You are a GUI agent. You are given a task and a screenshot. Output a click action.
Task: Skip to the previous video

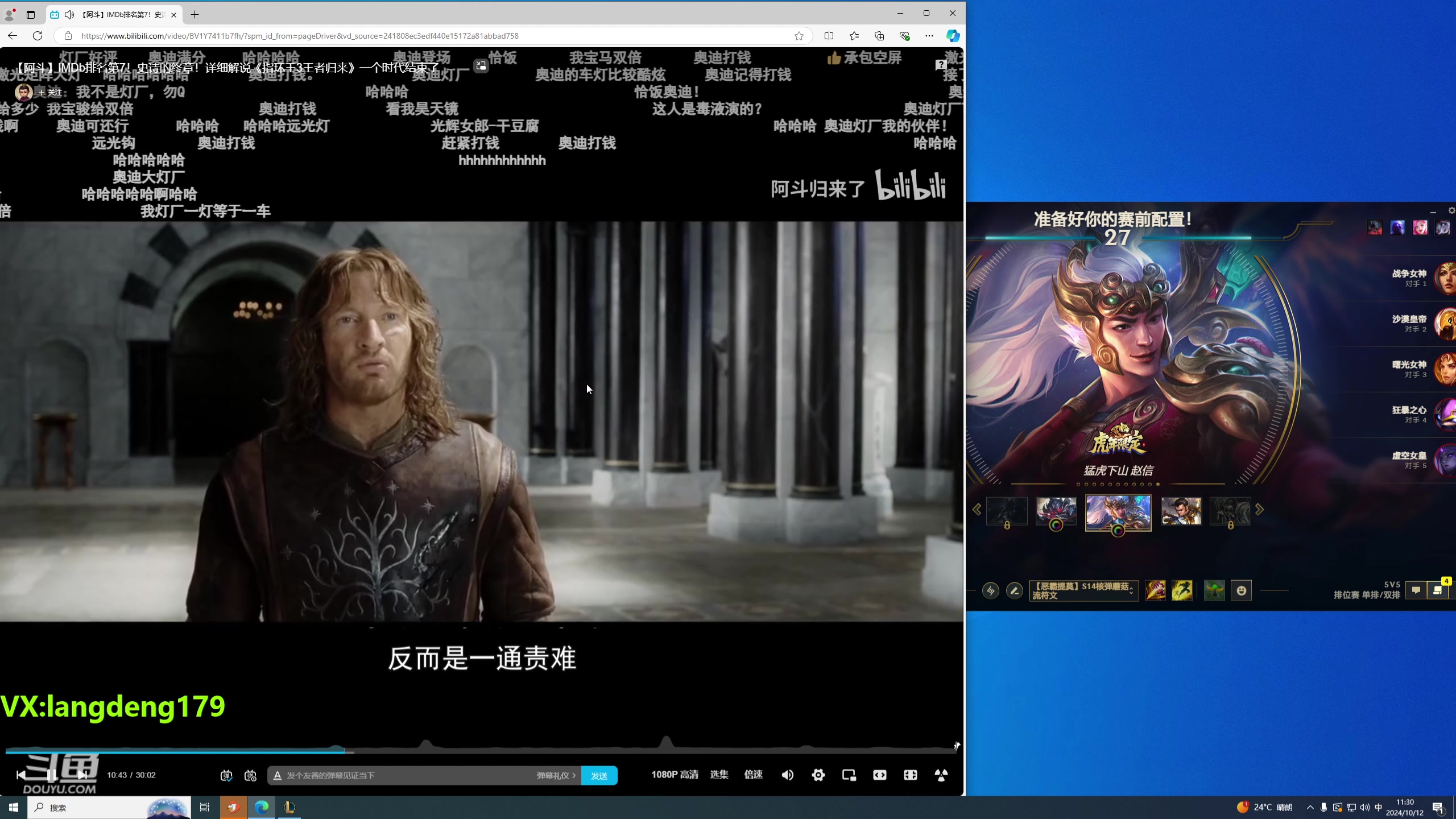point(21,775)
